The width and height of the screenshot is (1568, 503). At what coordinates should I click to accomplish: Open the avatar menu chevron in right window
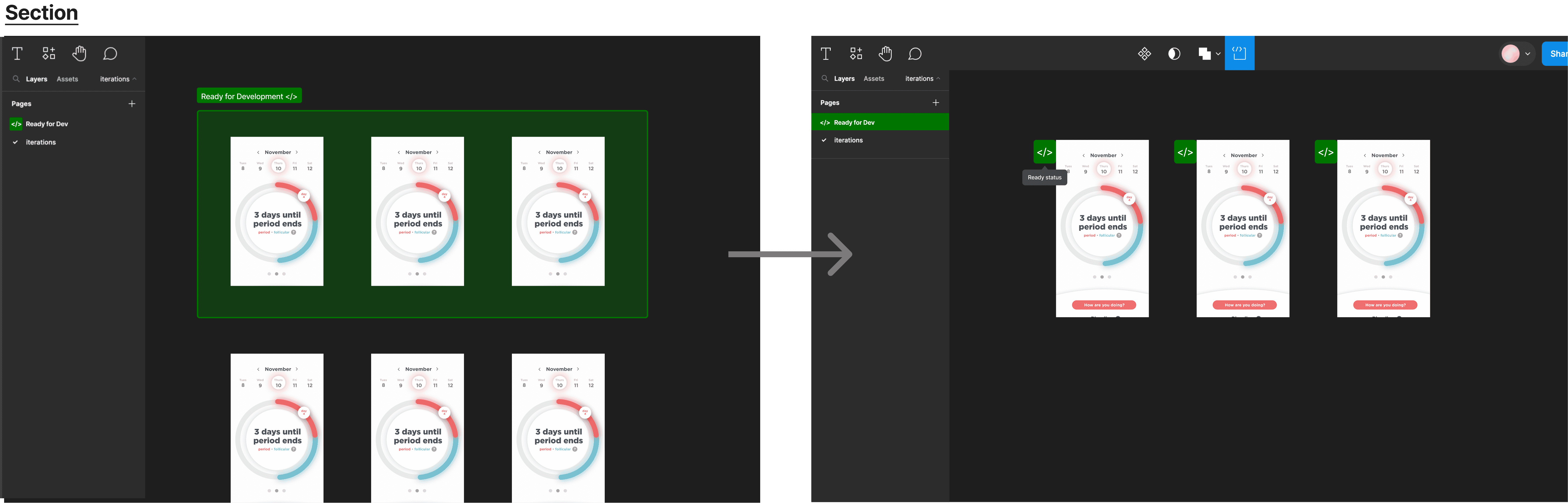pyautogui.click(x=1528, y=54)
